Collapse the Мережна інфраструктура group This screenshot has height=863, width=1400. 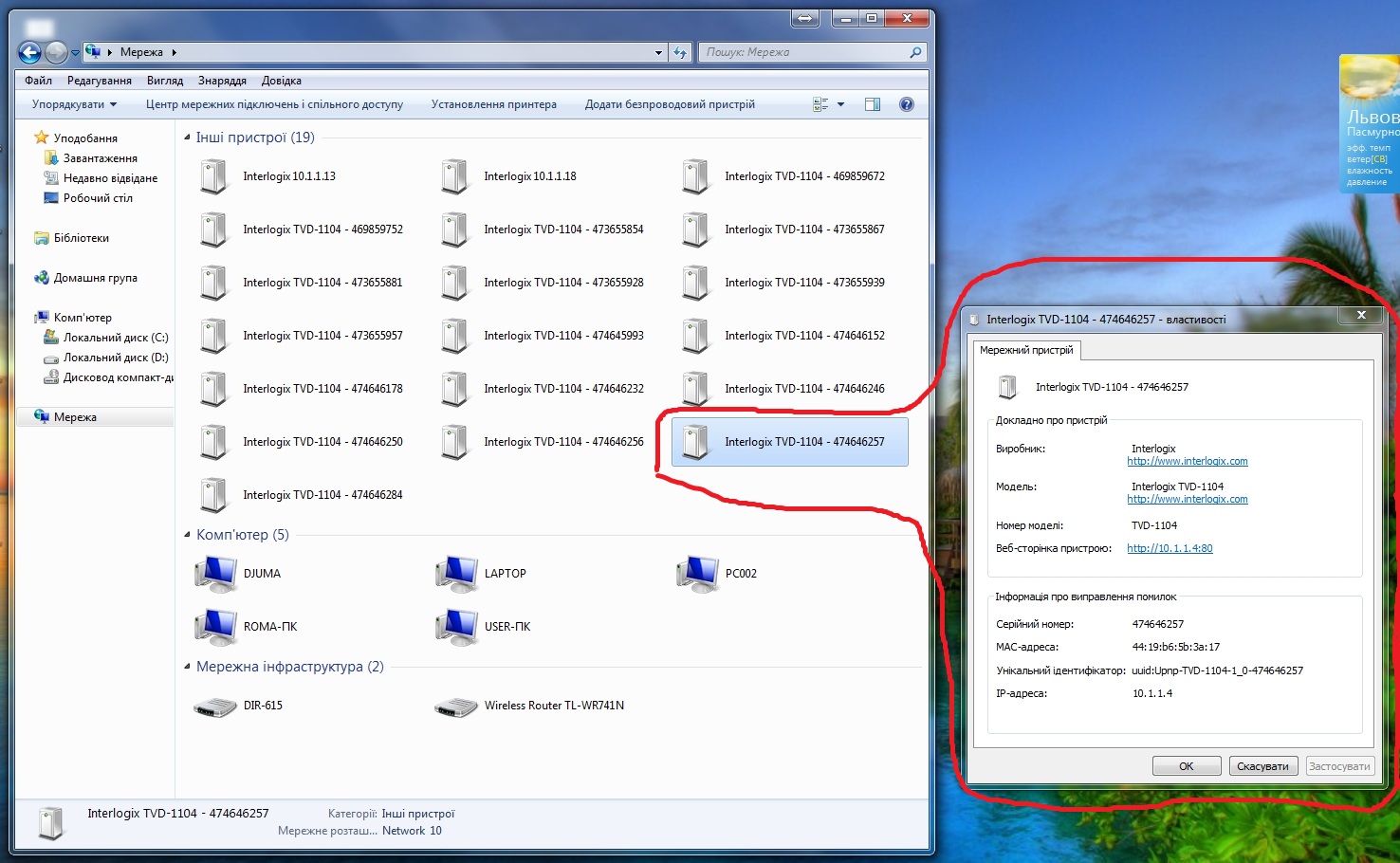[x=187, y=667]
